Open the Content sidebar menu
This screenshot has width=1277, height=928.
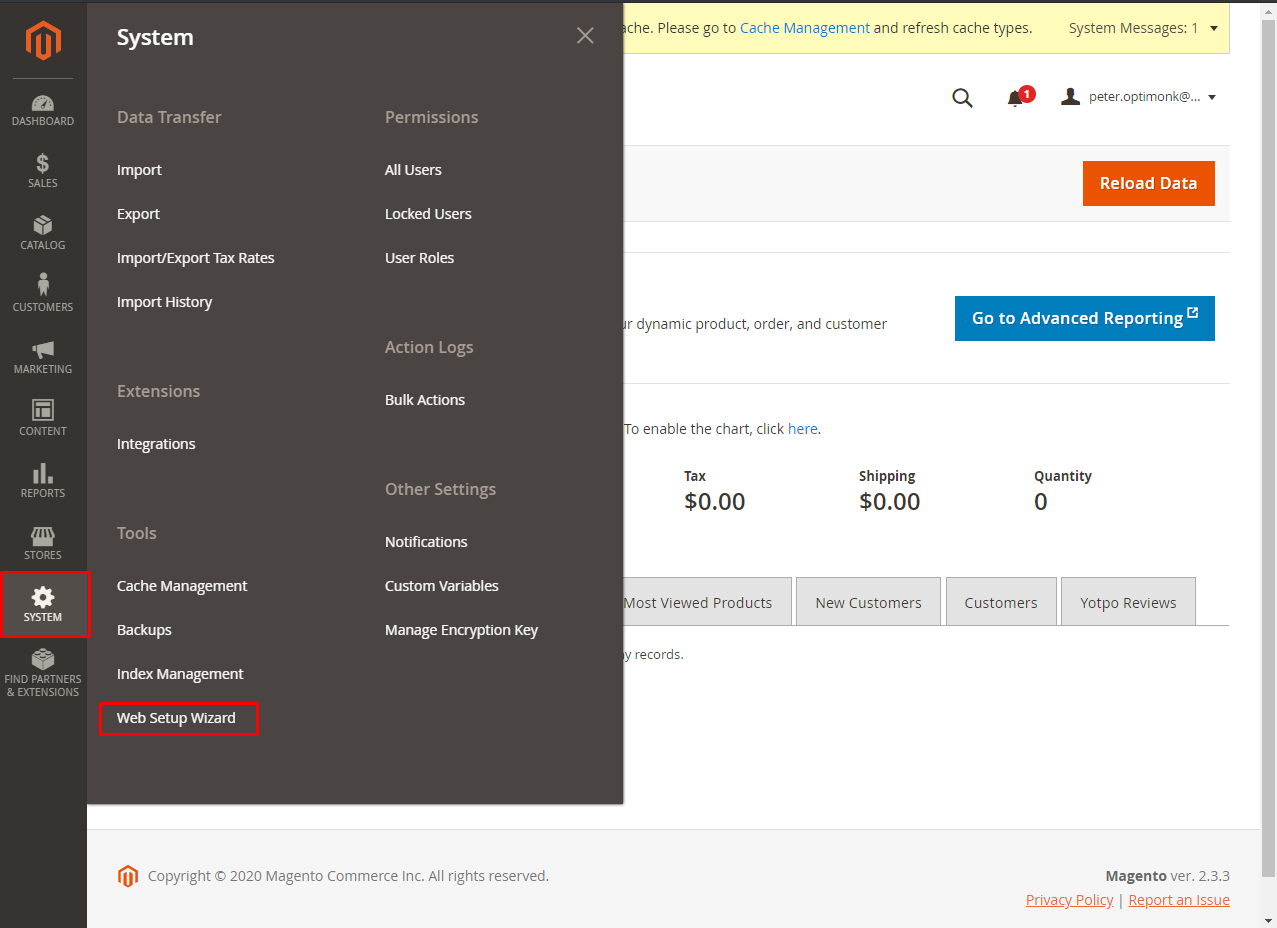43,419
